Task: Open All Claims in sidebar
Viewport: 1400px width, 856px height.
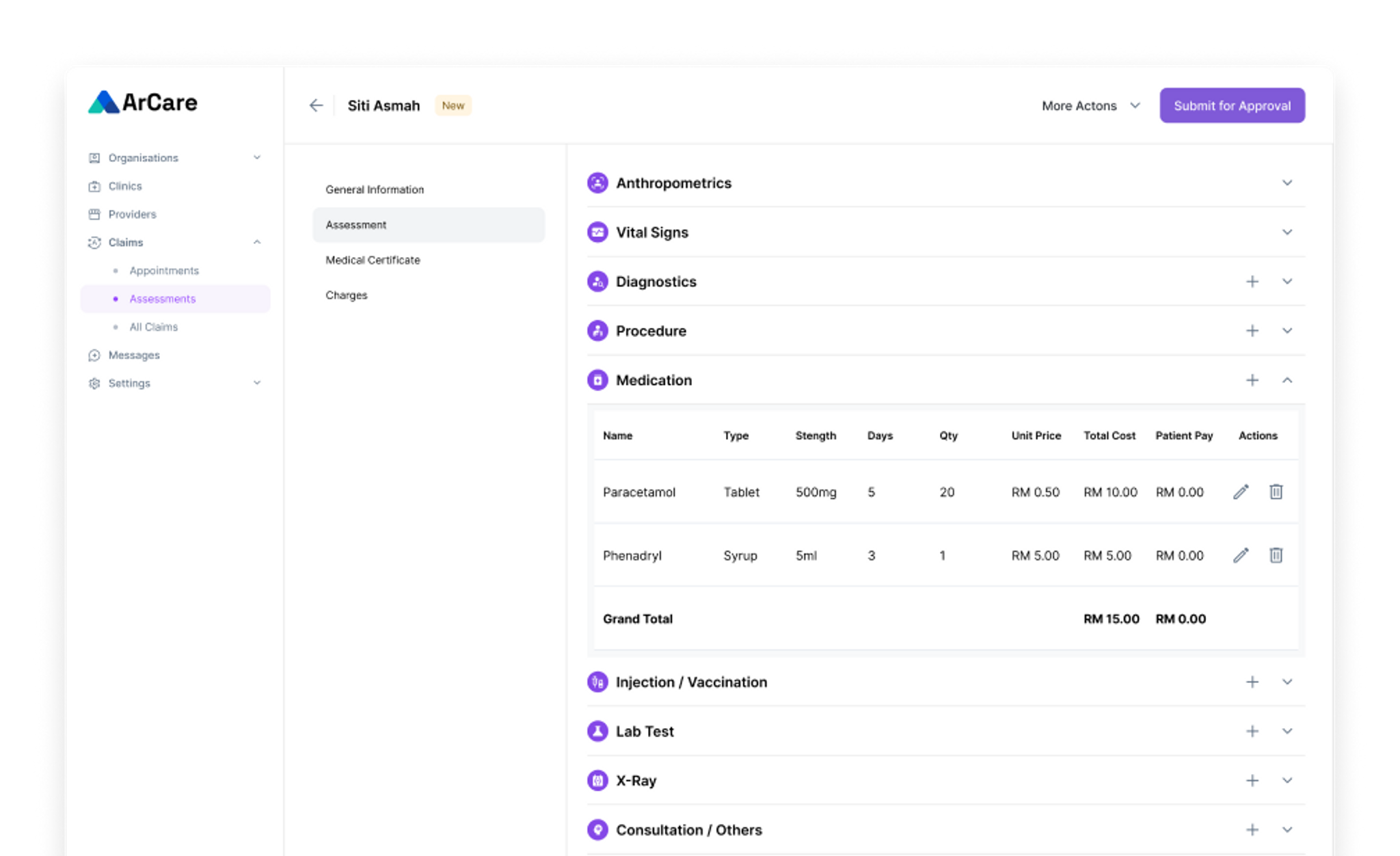Action: tap(154, 327)
